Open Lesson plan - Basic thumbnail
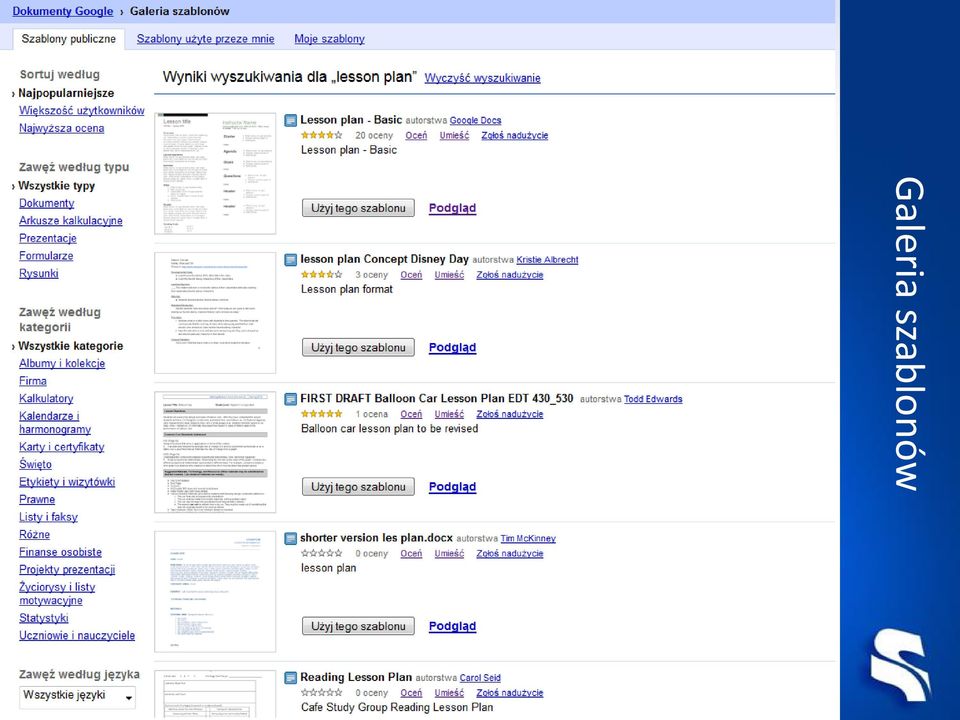The height and width of the screenshot is (720, 960). 215,173
